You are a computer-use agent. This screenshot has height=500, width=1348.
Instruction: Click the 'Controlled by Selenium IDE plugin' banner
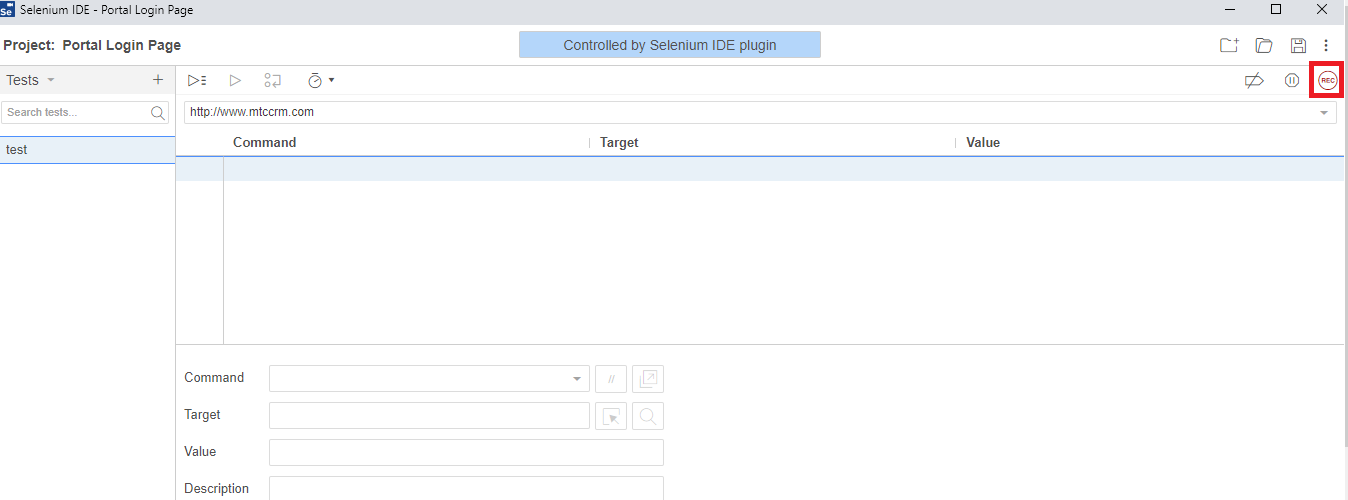tap(670, 45)
